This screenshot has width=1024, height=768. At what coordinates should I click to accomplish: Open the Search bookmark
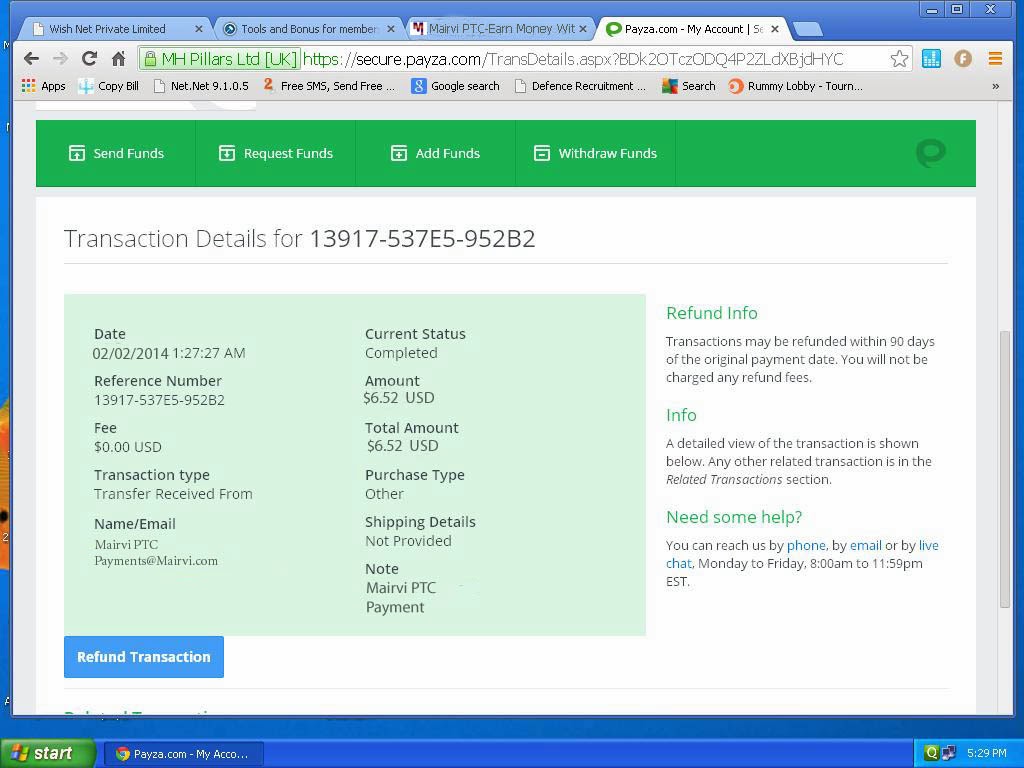[x=689, y=86]
